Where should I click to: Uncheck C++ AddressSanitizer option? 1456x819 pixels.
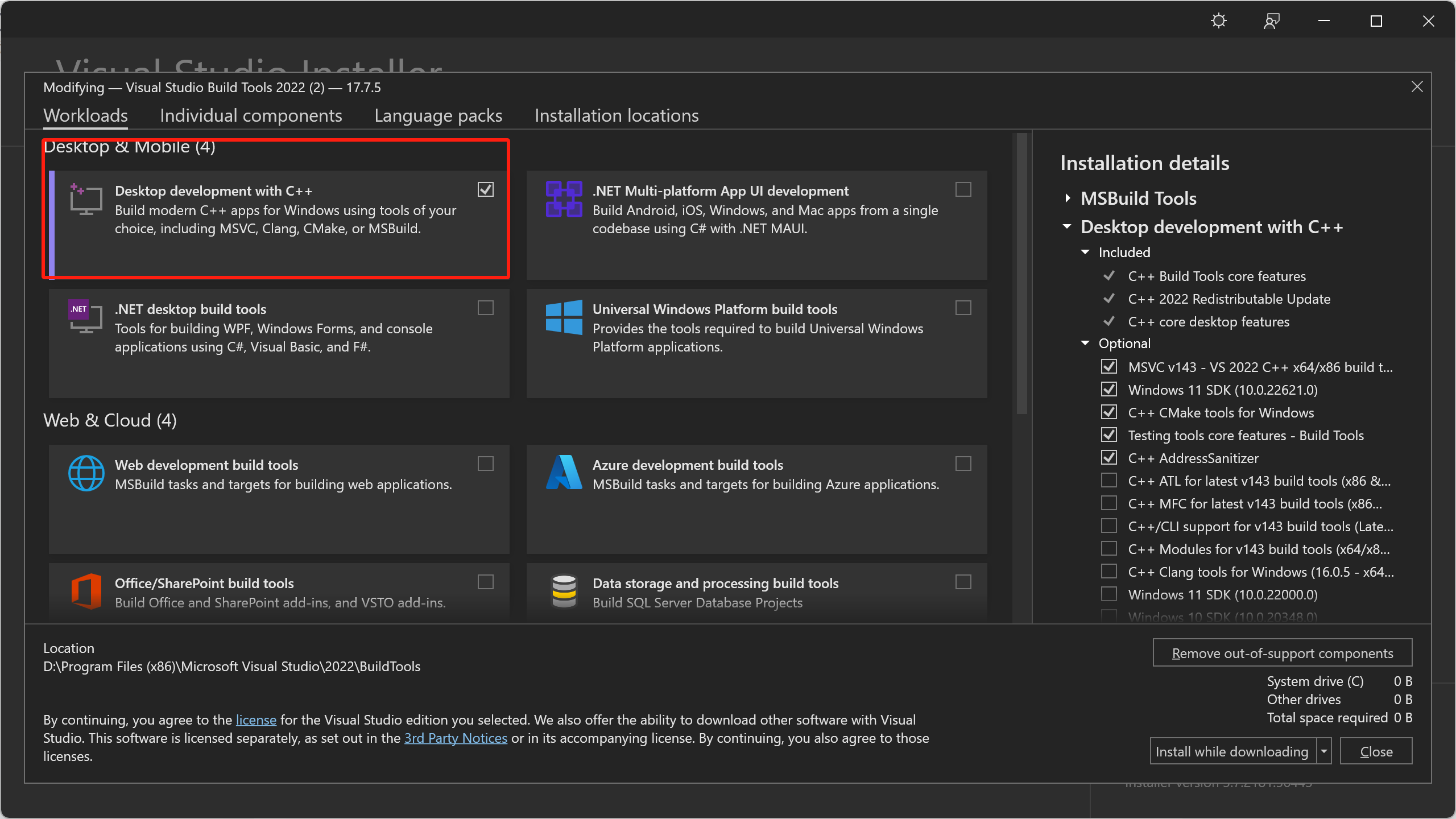[1109, 457]
